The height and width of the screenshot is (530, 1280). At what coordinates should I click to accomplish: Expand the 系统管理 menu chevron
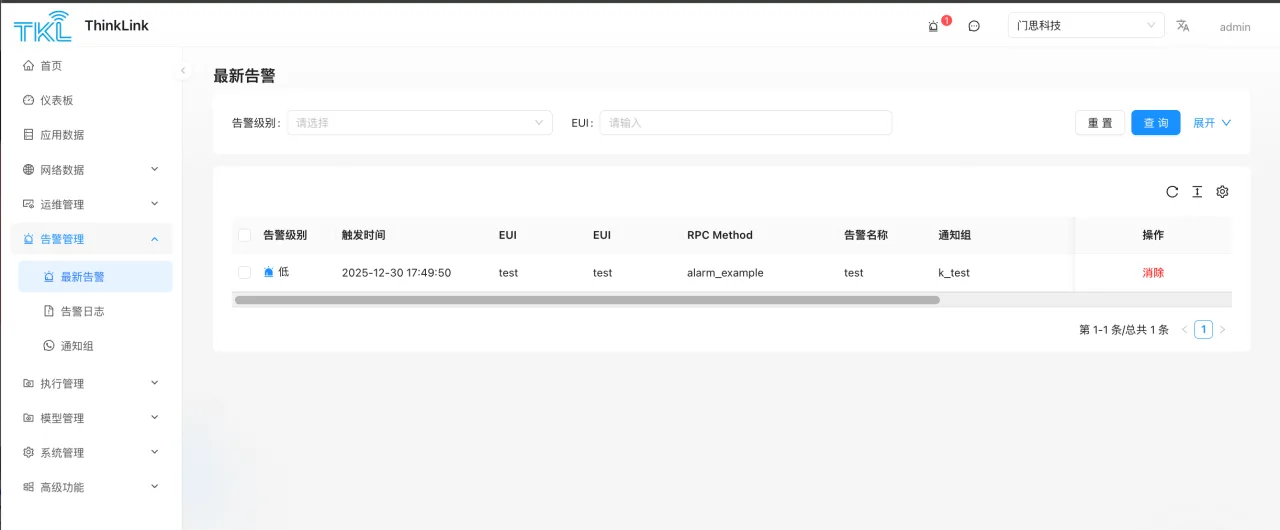tap(155, 452)
